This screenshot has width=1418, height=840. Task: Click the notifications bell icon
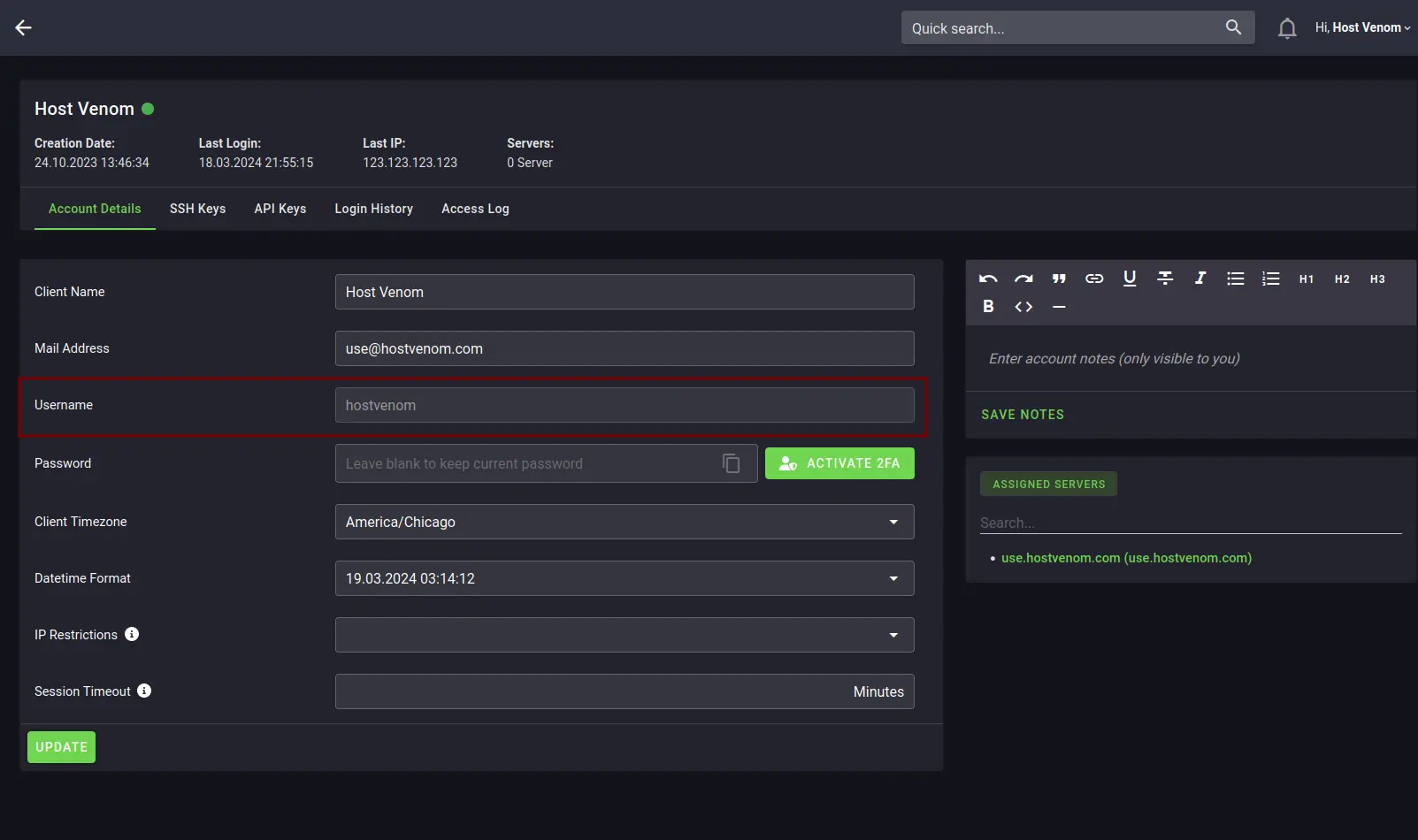[1287, 27]
